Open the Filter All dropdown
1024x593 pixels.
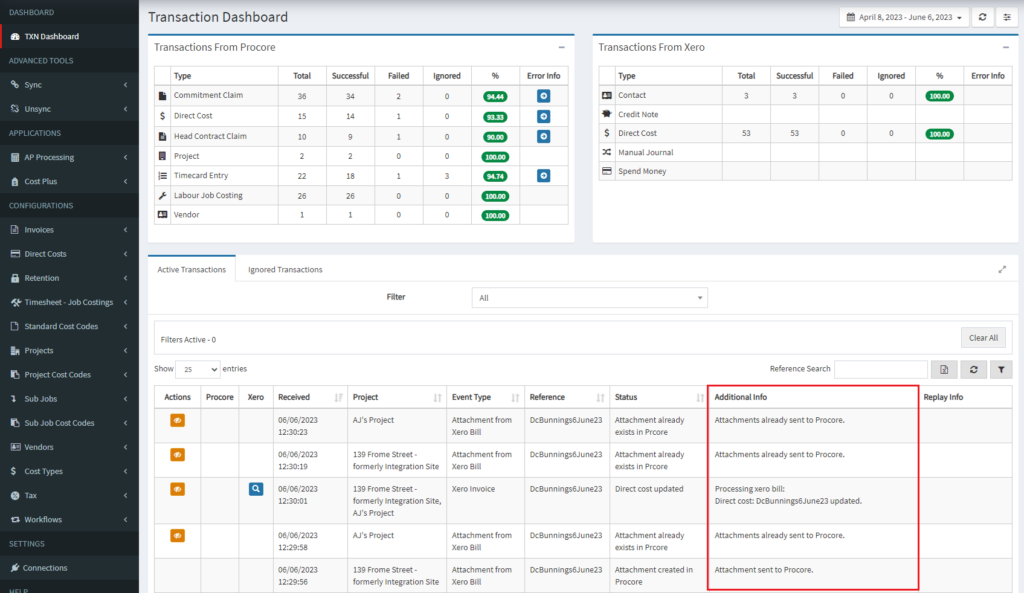click(x=589, y=298)
